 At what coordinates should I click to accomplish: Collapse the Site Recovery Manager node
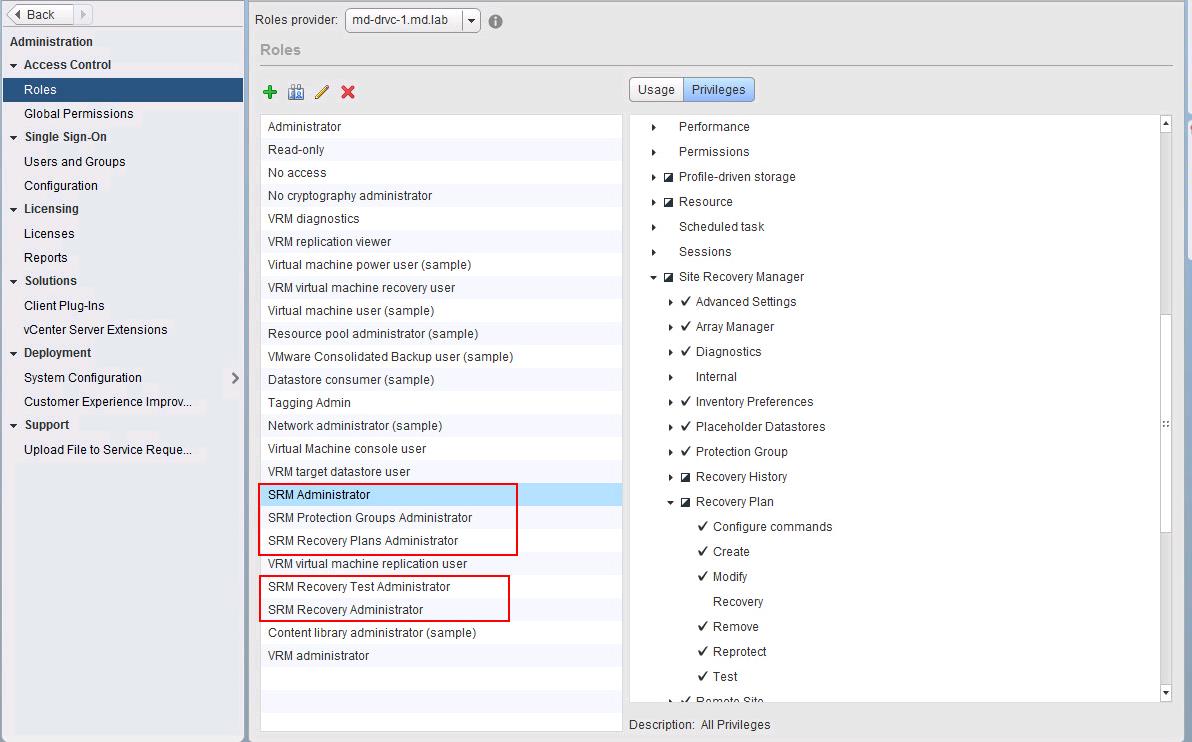[x=654, y=277]
